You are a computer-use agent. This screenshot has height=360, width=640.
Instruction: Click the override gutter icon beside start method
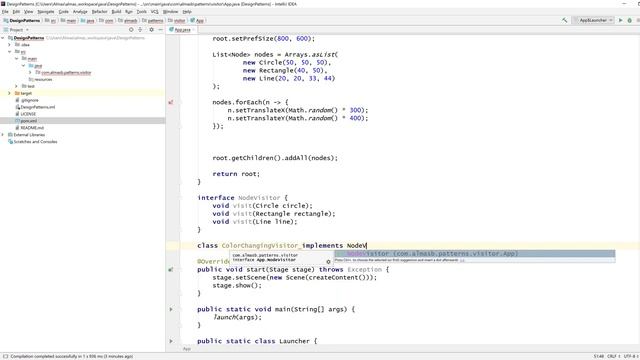[171, 269]
